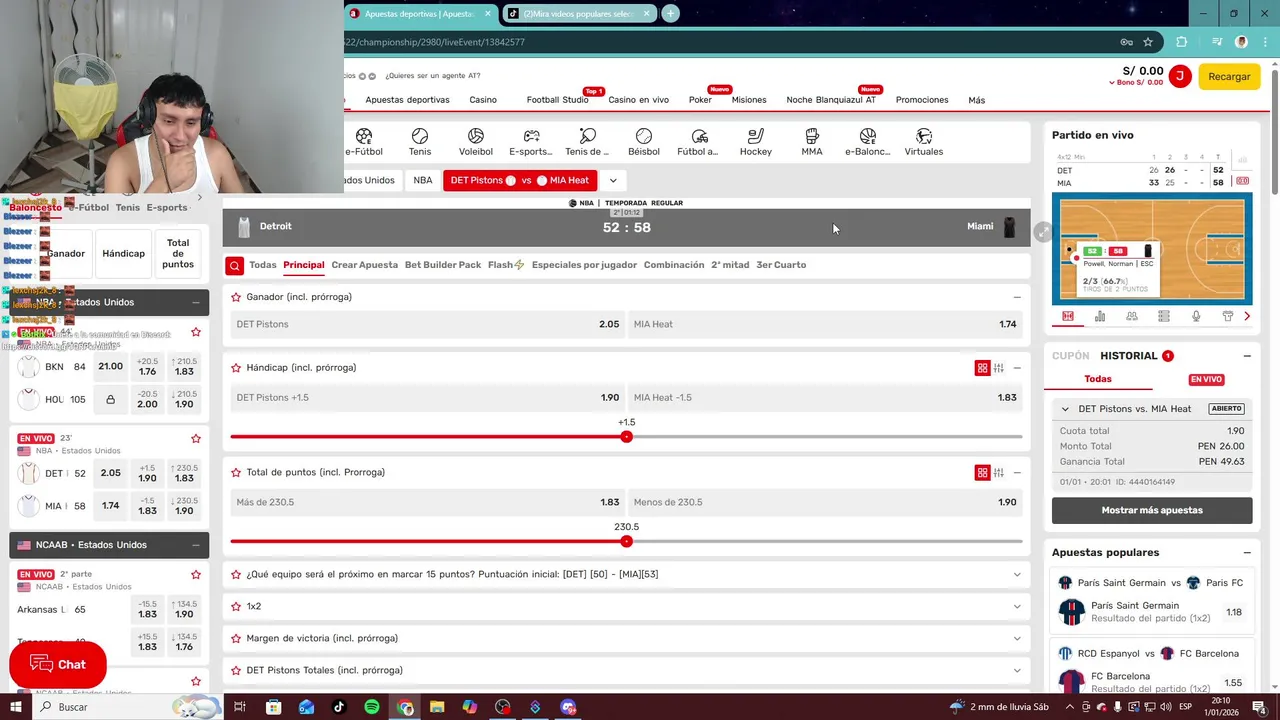Select París Saint Germain 1.18 popular bet
Viewport: 1280px width, 720px height.
pos(1151,612)
